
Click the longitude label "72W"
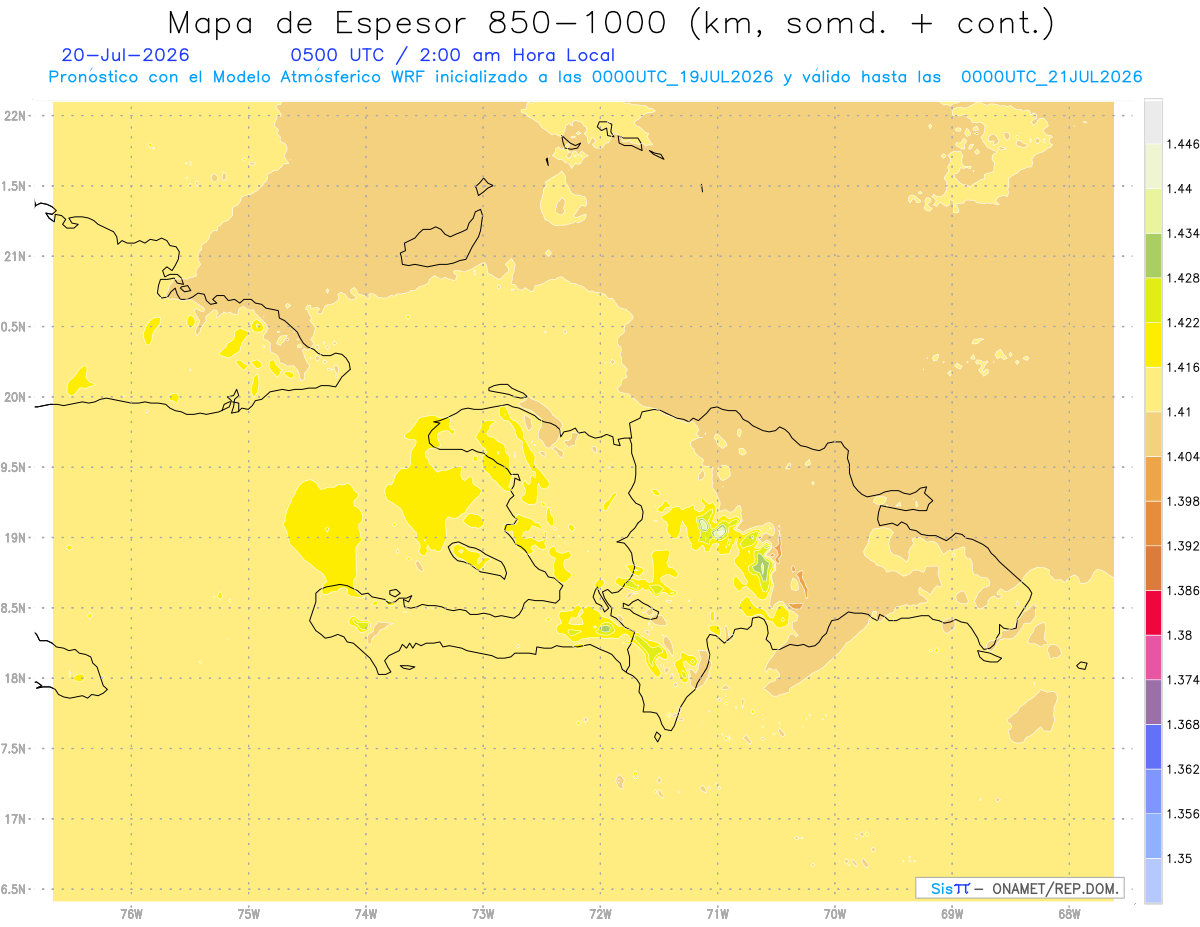[x=601, y=914]
